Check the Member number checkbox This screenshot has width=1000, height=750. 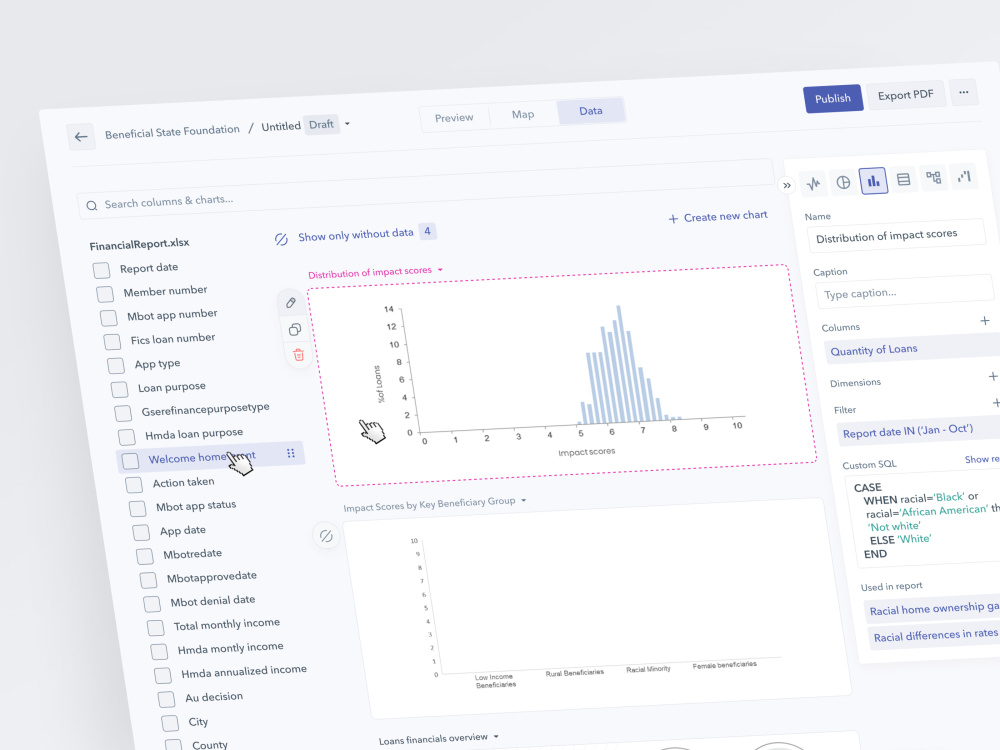(105, 294)
